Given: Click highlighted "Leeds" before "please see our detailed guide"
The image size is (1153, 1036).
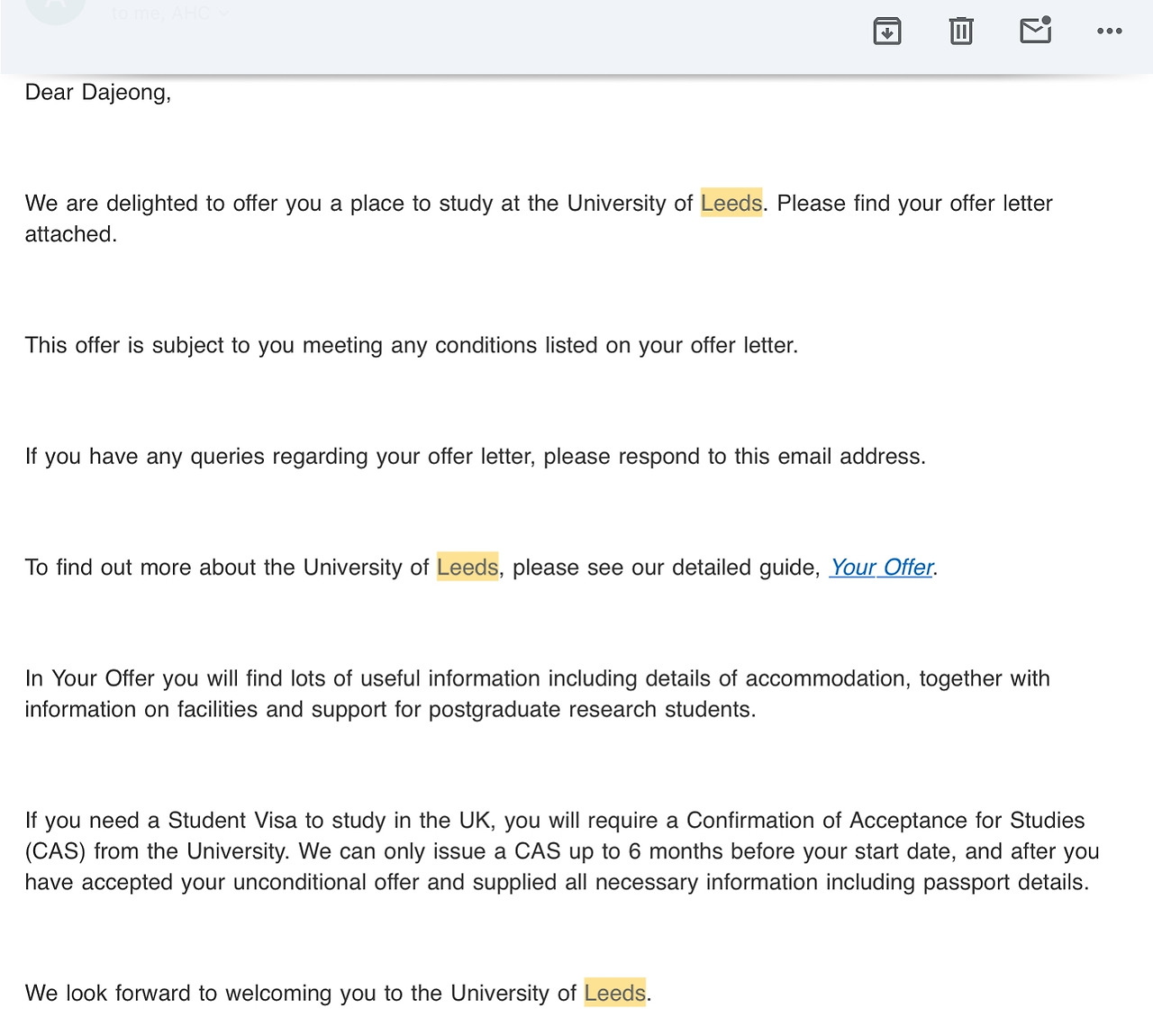Looking at the screenshot, I should pos(467,568).
